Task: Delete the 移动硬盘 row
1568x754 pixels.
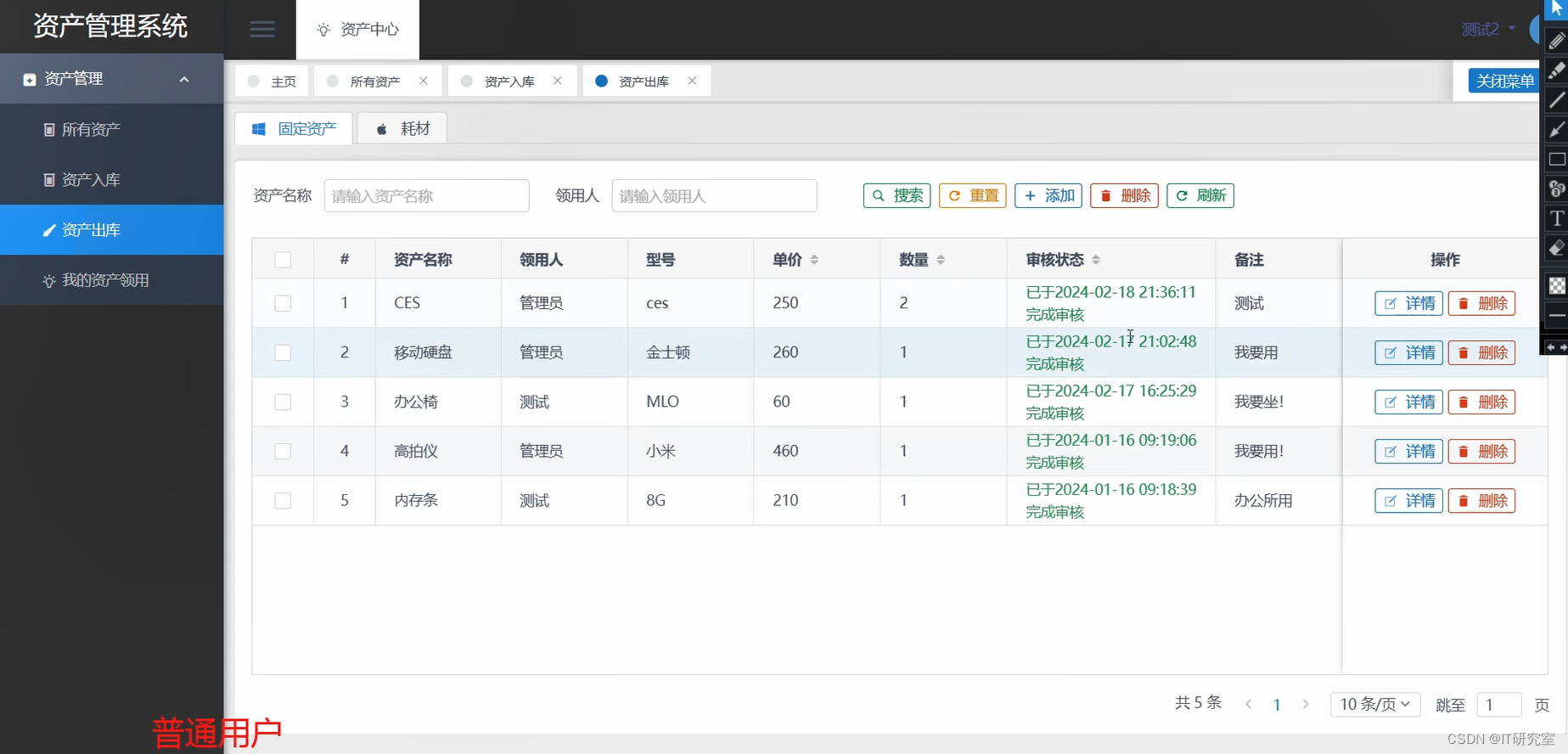Action: [x=1481, y=352]
